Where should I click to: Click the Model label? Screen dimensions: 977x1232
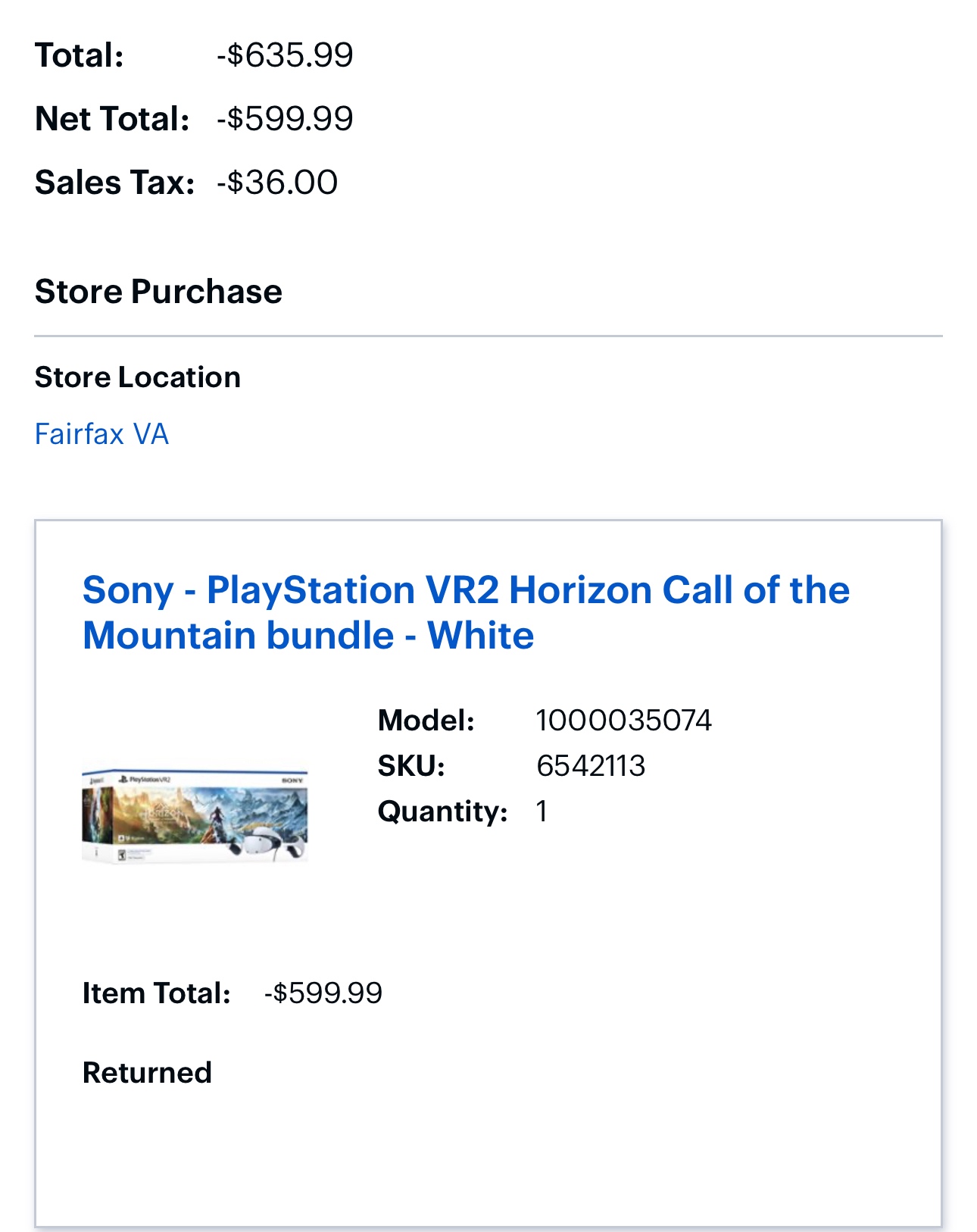click(x=426, y=721)
